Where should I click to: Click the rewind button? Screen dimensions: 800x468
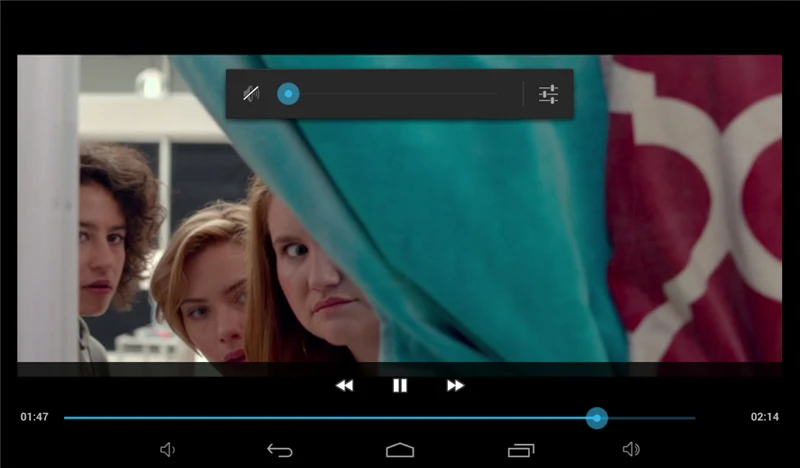[345, 386]
